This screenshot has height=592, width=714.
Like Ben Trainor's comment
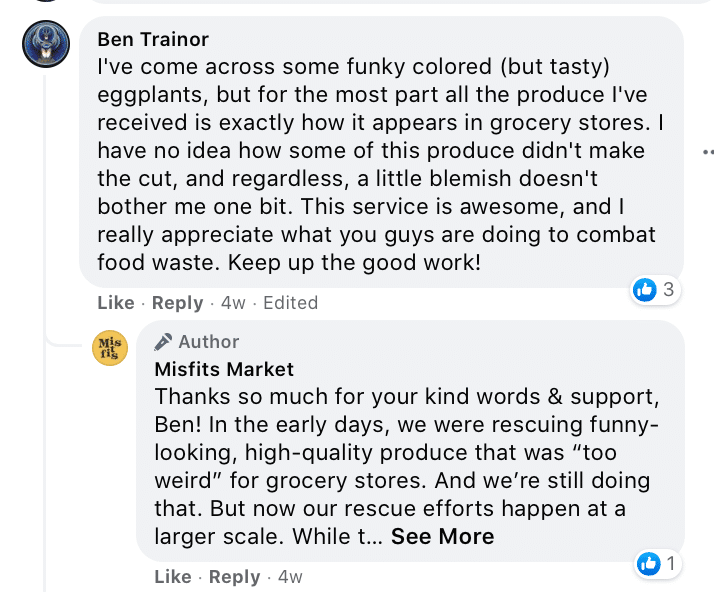[116, 303]
